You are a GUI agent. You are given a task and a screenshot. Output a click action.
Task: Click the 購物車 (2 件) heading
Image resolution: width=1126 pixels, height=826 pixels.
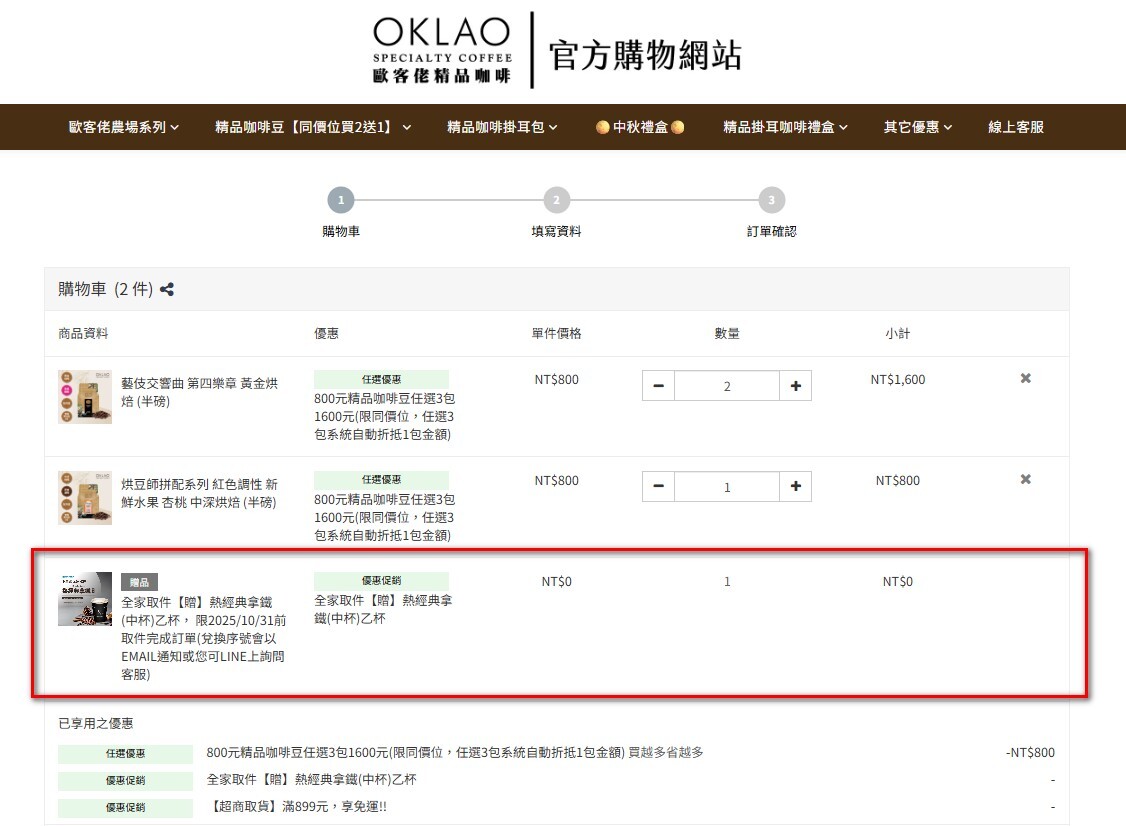click(106, 289)
